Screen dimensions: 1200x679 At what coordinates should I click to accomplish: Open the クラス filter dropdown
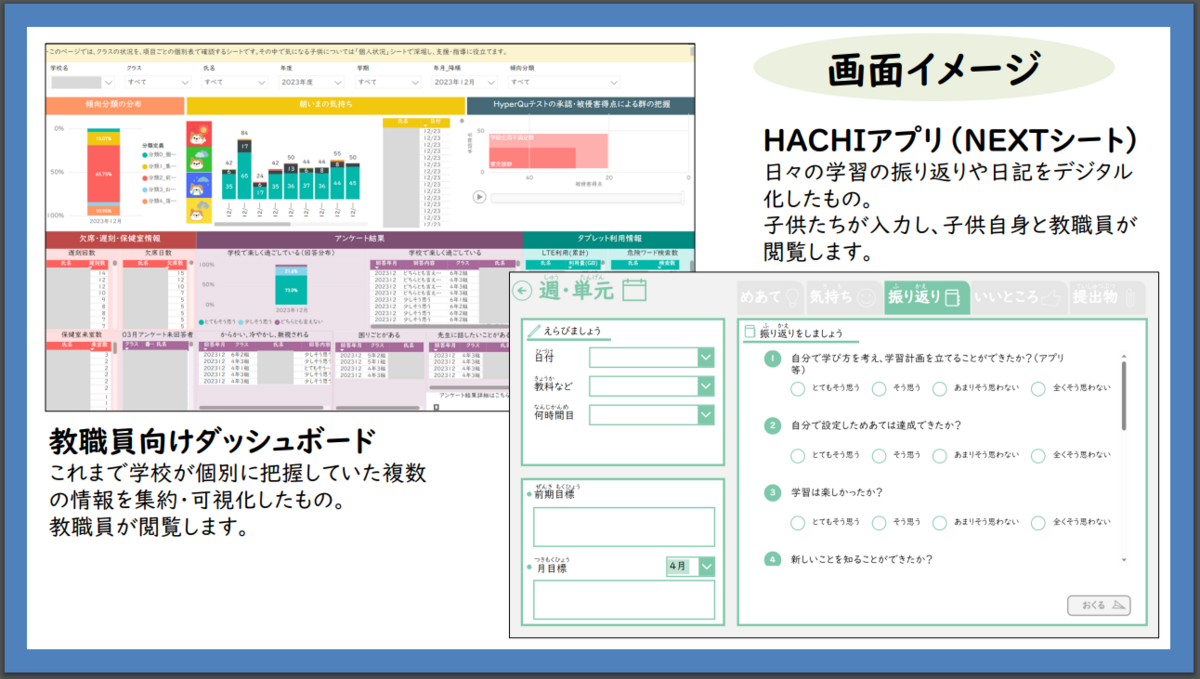(x=160, y=82)
